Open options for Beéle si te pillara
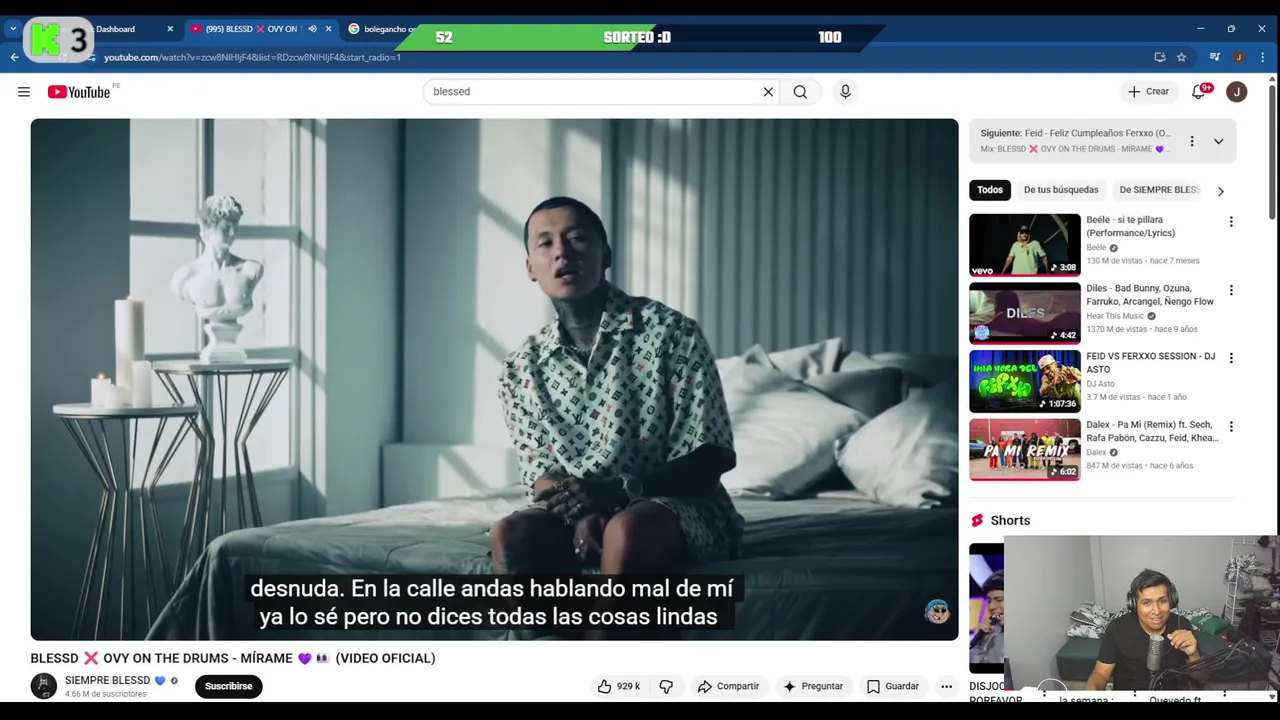Screen dimensions: 1280x720 pyautogui.click(x=1231, y=222)
